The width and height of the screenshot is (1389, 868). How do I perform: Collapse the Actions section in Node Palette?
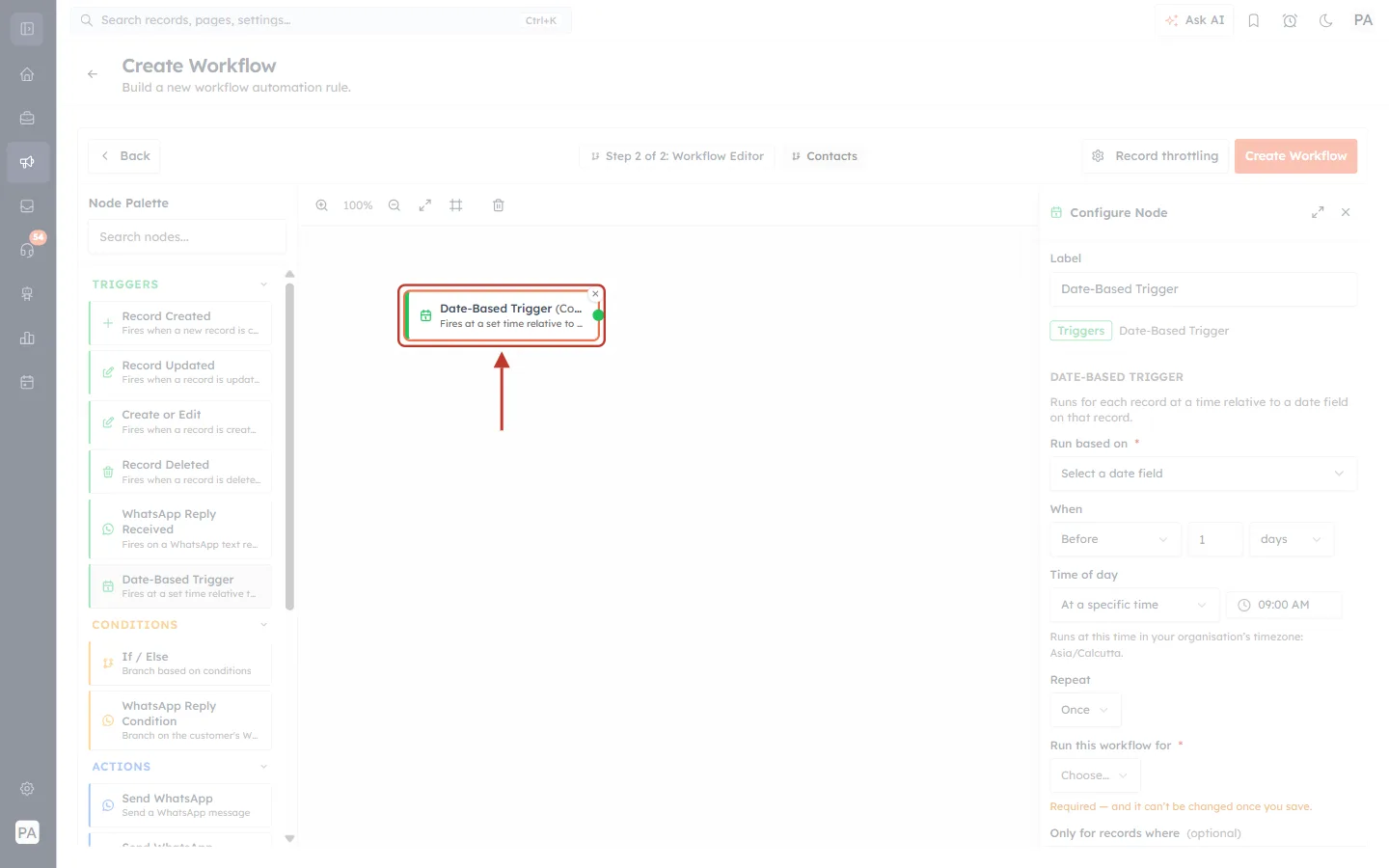263,767
